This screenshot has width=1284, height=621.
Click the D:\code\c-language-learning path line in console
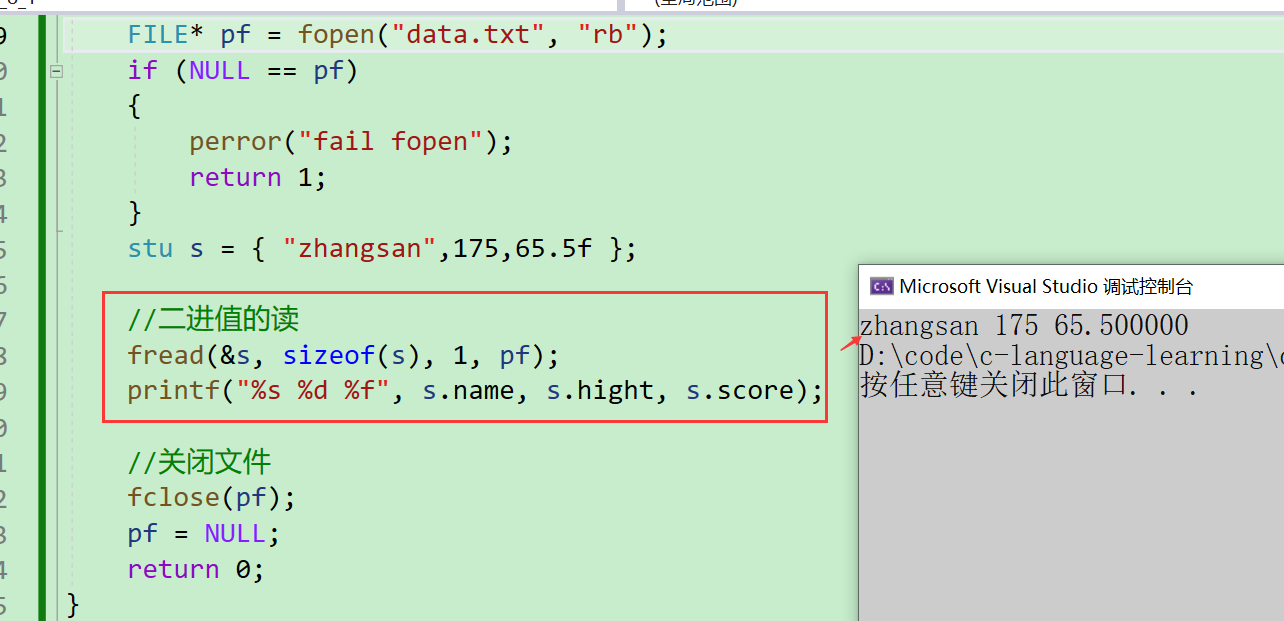1071,356
